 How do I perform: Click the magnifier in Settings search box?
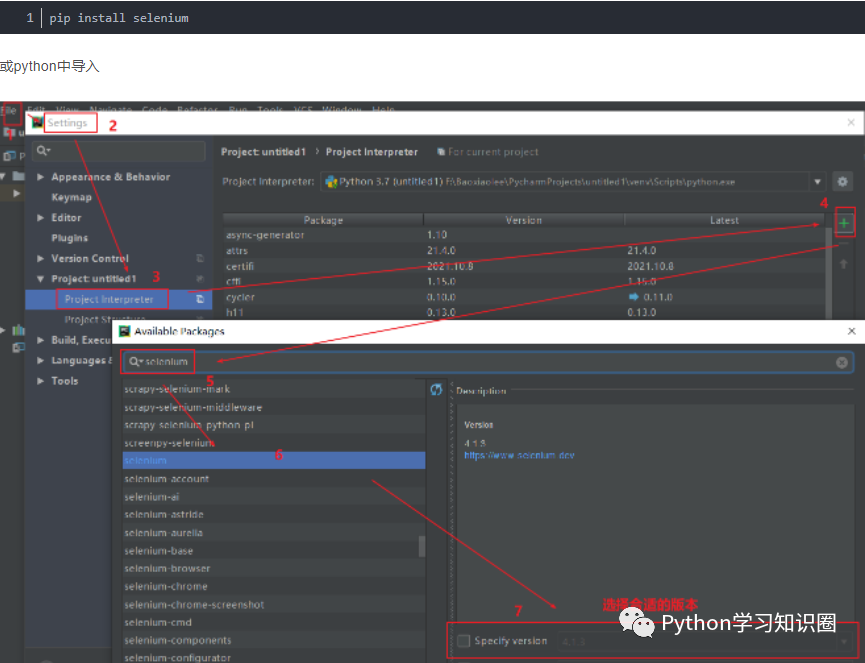click(x=43, y=151)
